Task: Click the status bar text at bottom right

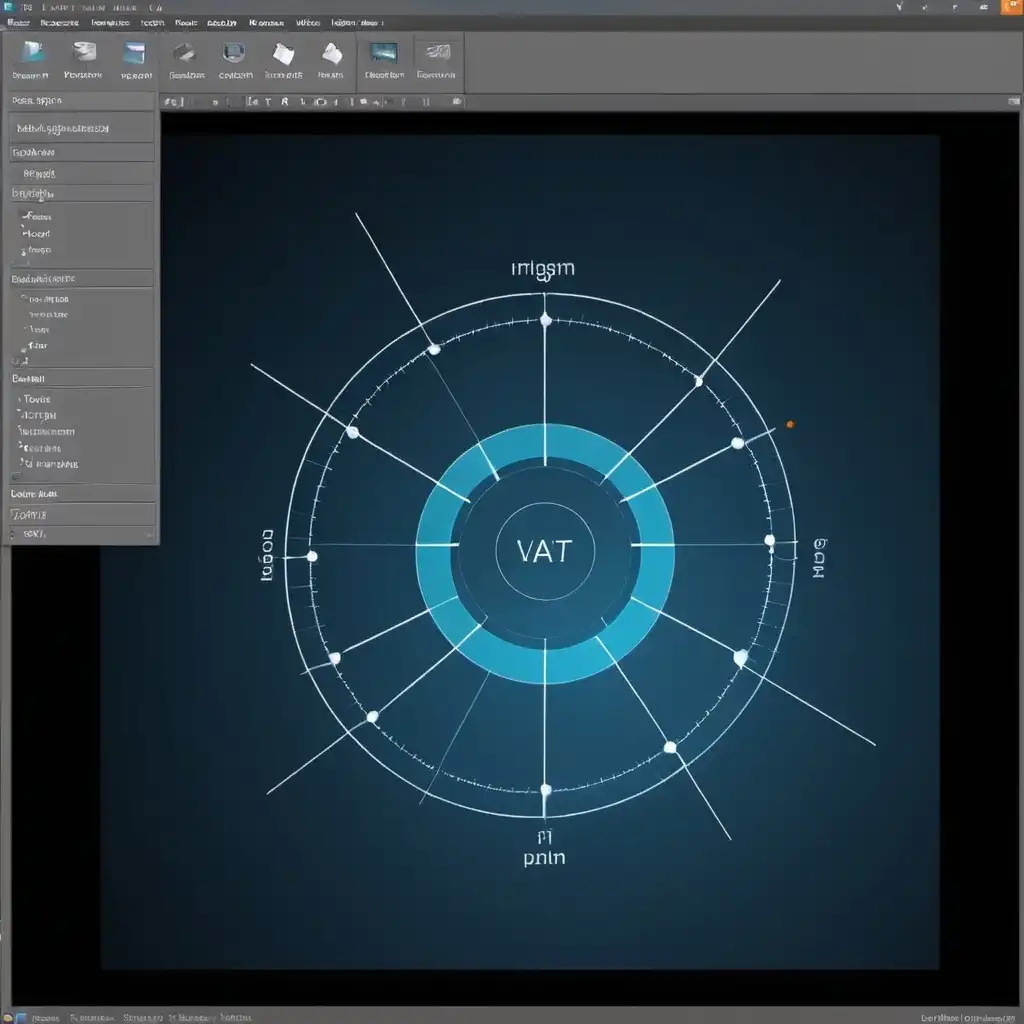Action: 967,1017
